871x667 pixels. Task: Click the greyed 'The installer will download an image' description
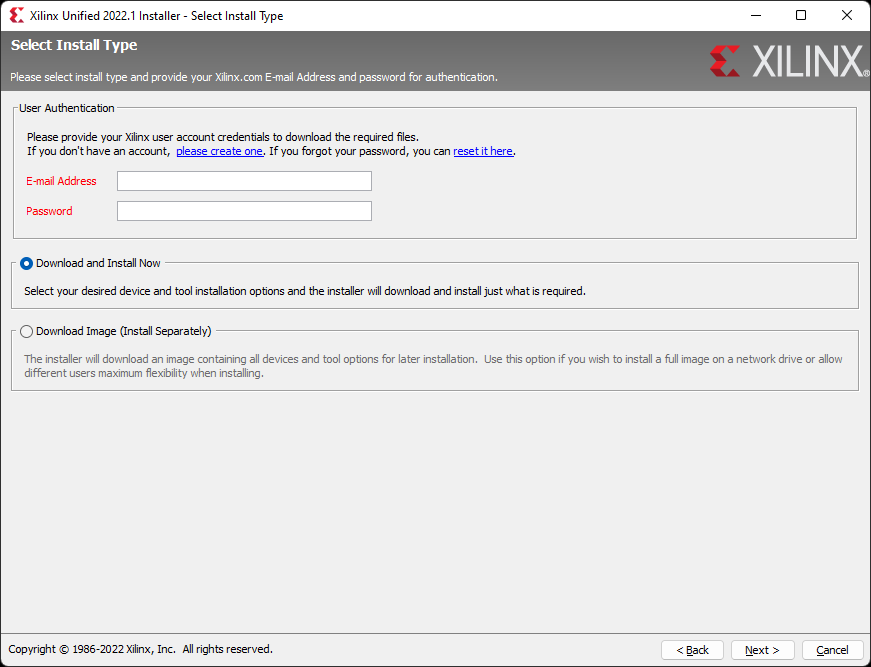point(433,366)
